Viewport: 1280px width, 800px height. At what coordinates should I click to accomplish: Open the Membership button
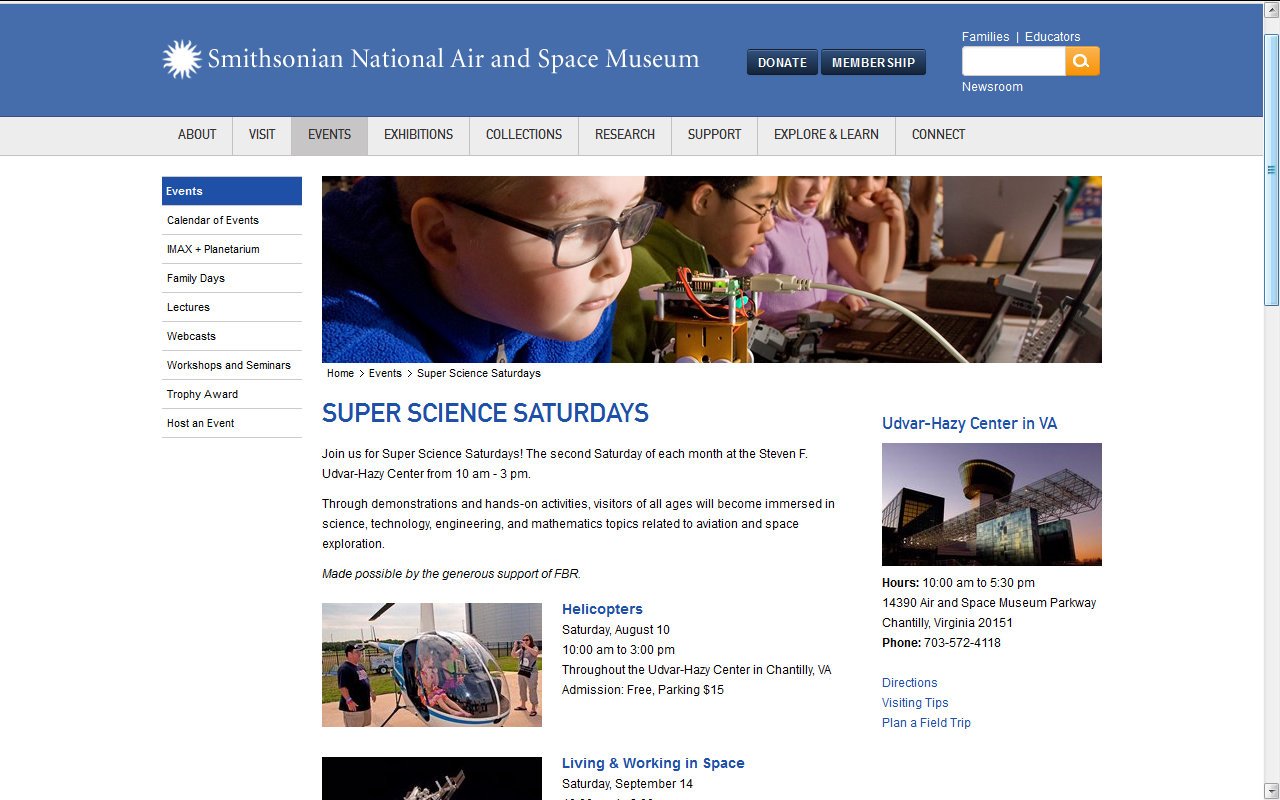click(873, 62)
